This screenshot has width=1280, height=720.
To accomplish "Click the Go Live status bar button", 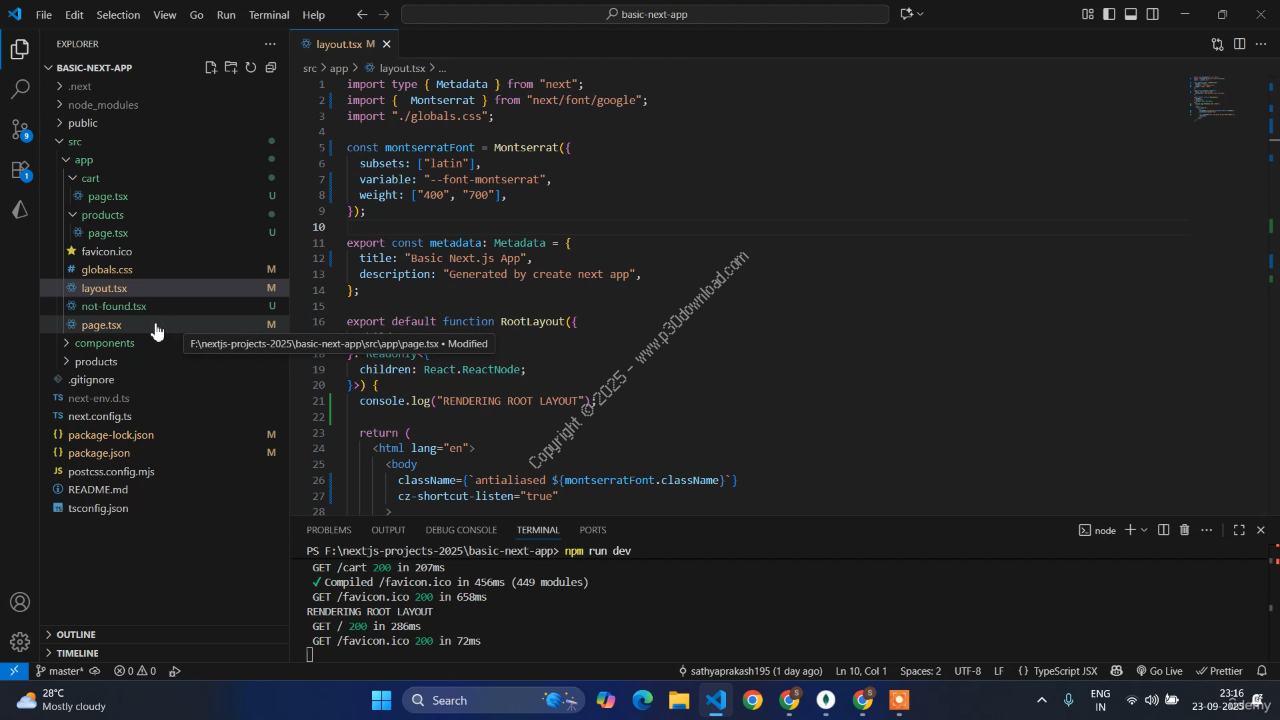I will pos(1158,671).
